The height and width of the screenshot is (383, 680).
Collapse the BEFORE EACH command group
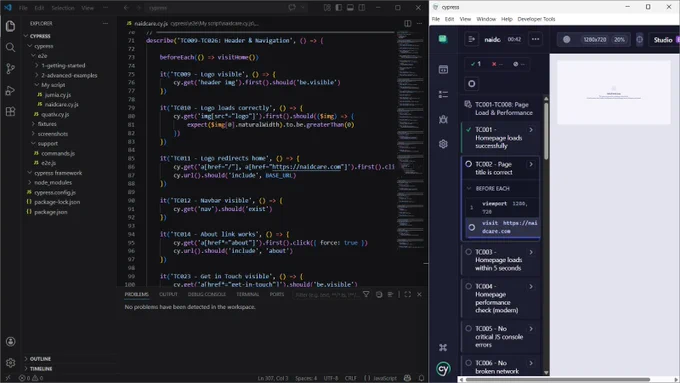(469, 189)
